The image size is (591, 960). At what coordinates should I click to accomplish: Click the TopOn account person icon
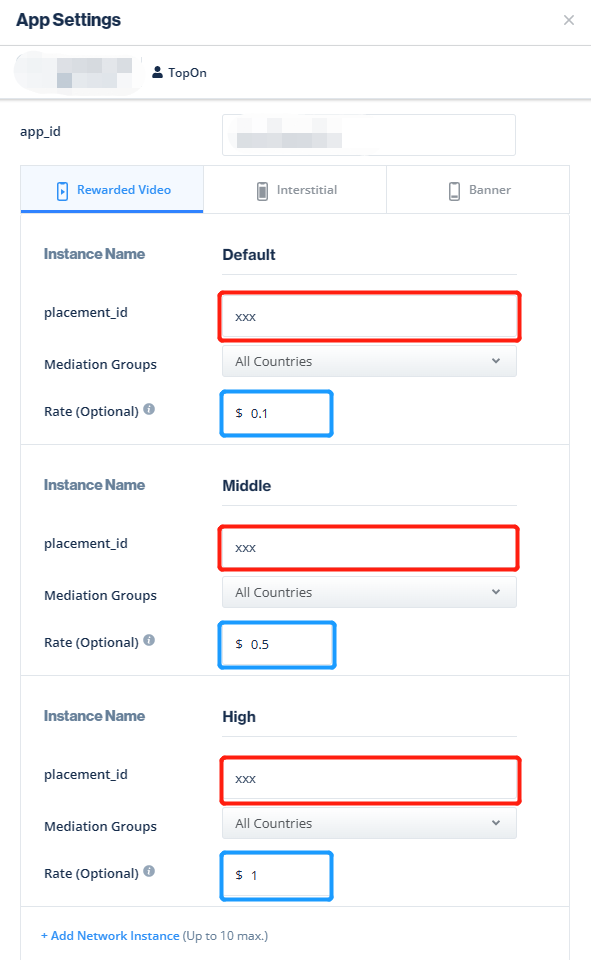click(x=155, y=72)
